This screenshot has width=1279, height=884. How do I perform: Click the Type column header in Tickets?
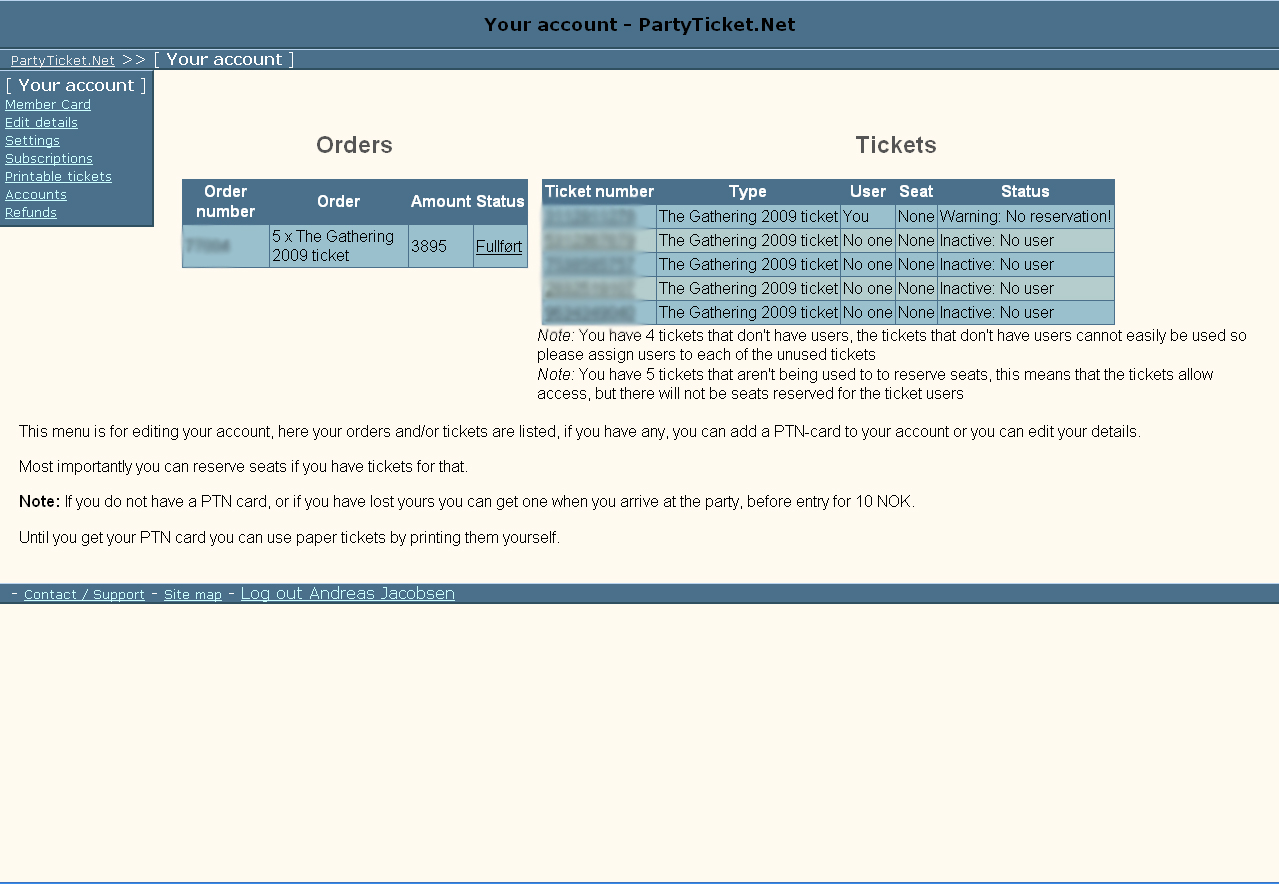748,191
